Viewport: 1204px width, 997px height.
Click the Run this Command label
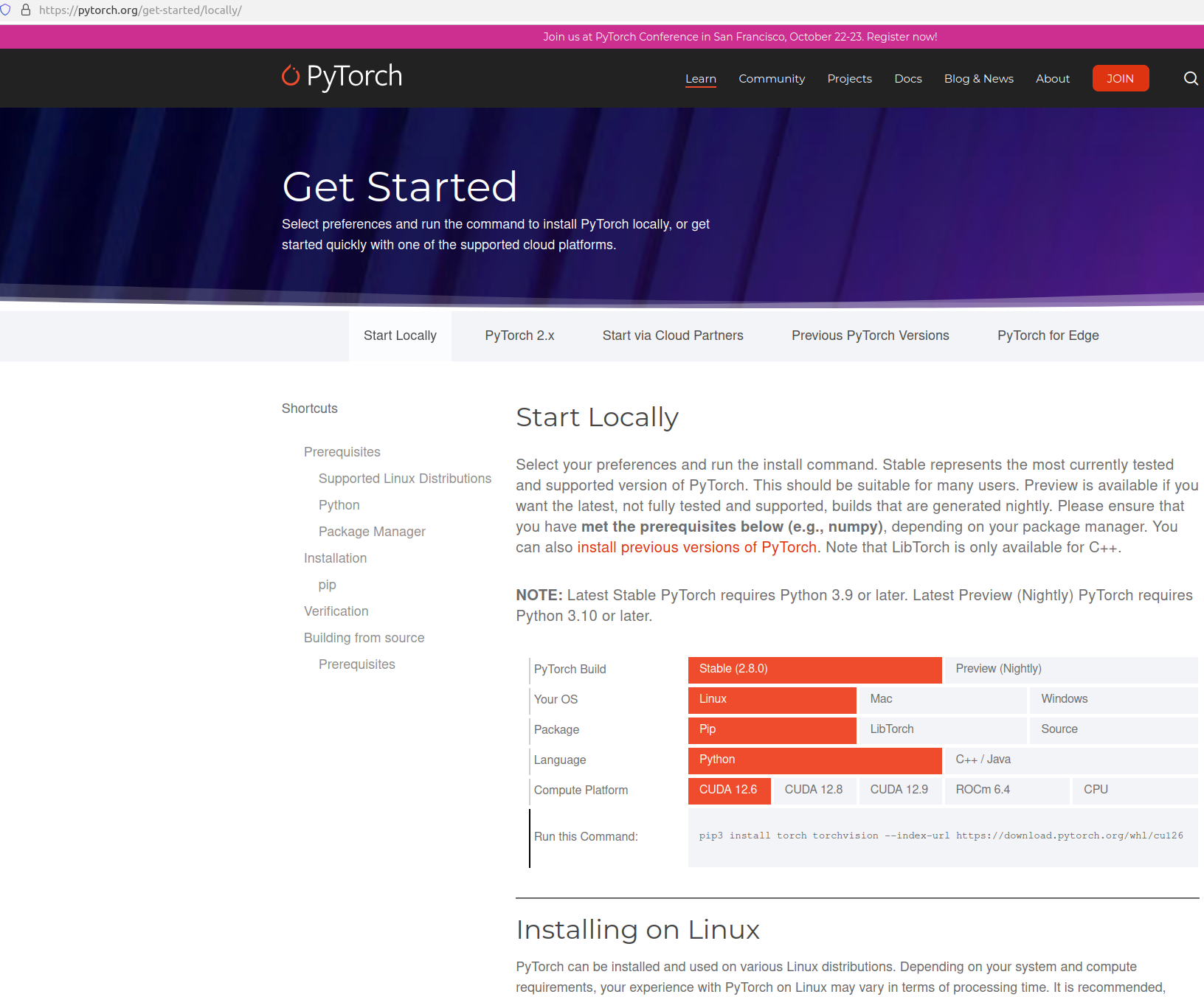(x=586, y=837)
